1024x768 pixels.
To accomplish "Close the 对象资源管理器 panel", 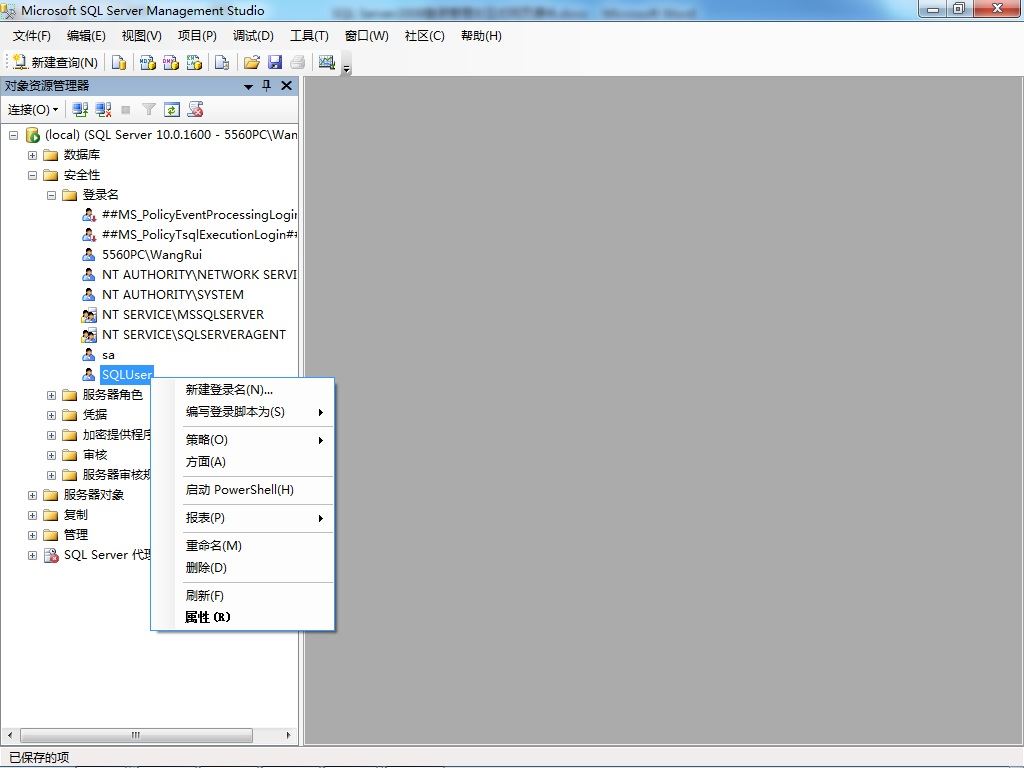I will click(x=286, y=86).
